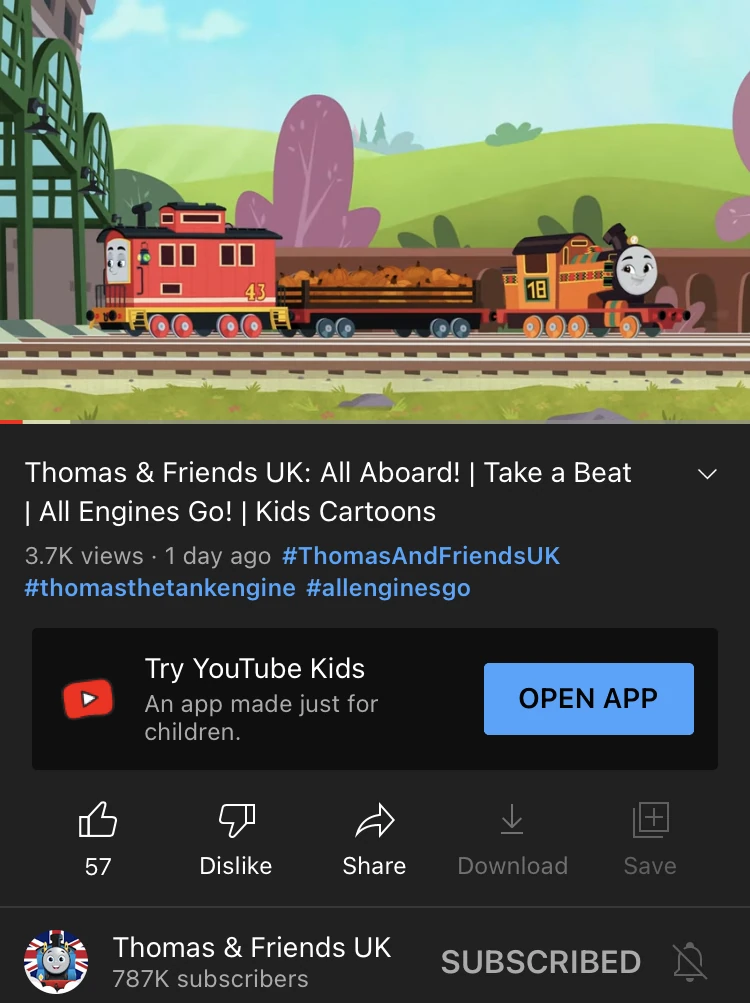The width and height of the screenshot is (750, 1003).
Task: Open the #allenginesgo hashtag link
Action: pyautogui.click(x=388, y=587)
